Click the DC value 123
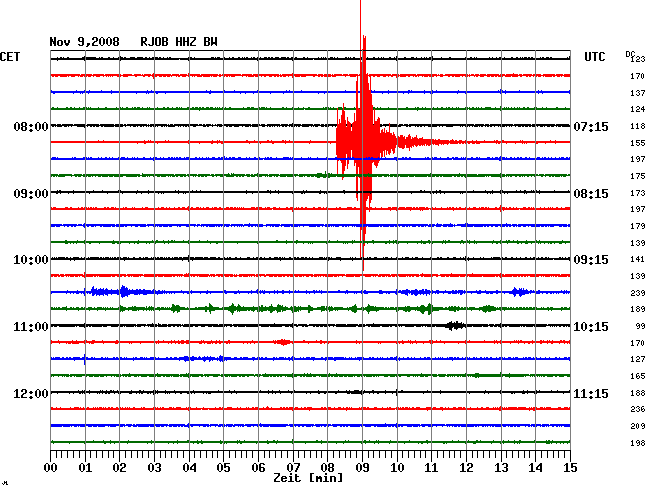Viewport: 650px width, 494px height. 638,59
